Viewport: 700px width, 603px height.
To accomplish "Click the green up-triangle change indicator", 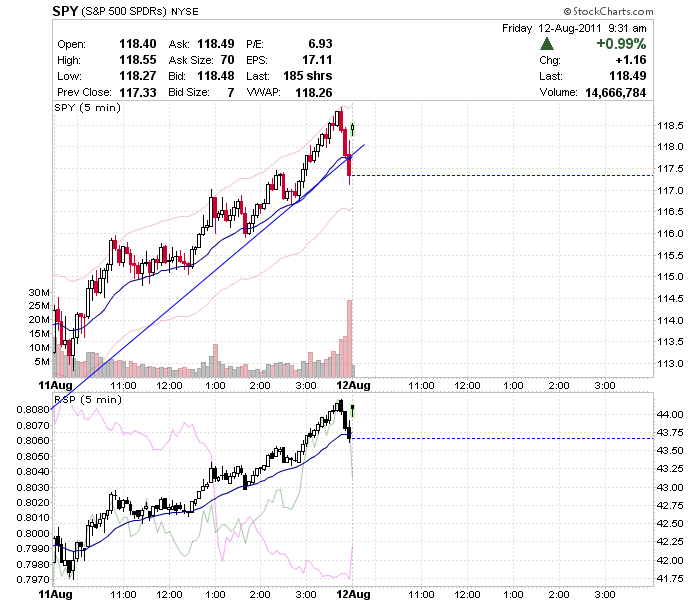I will click(546, 44).
